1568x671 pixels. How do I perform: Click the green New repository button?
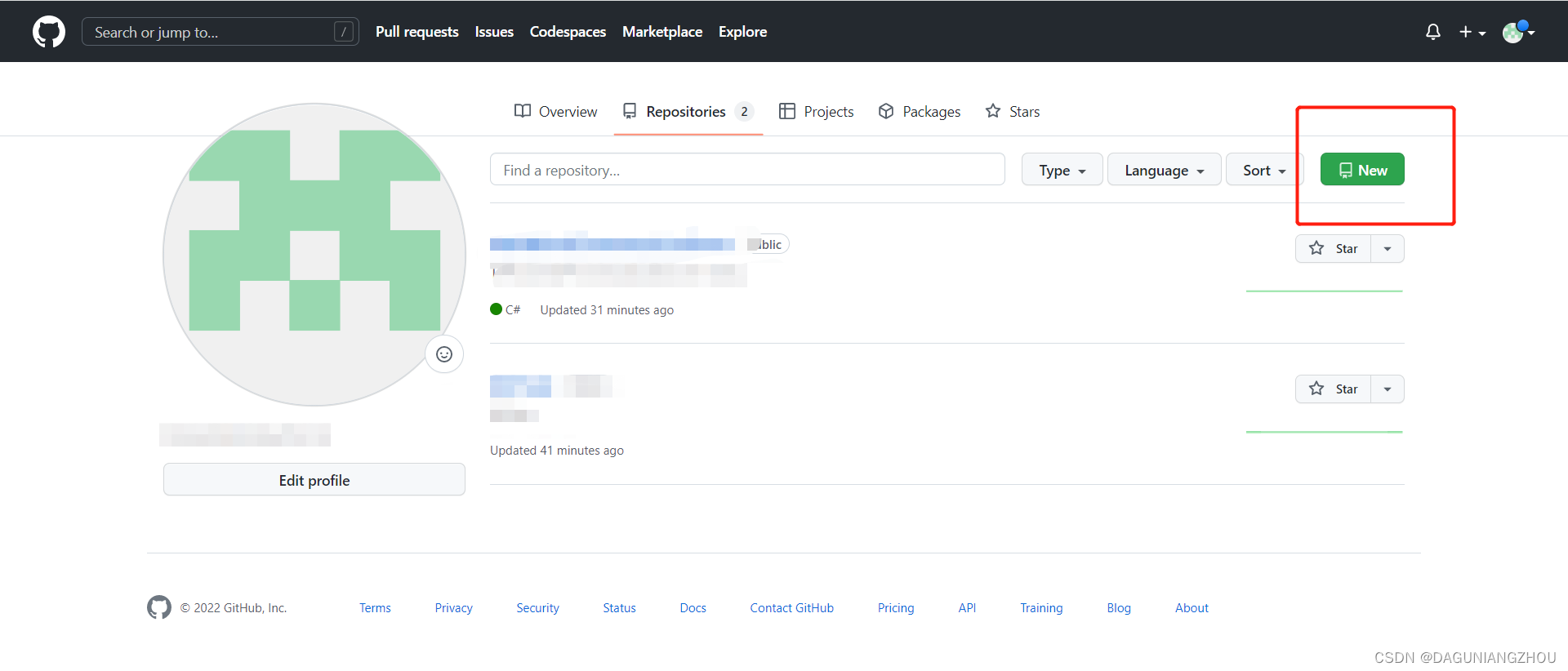pos(1362,170)
